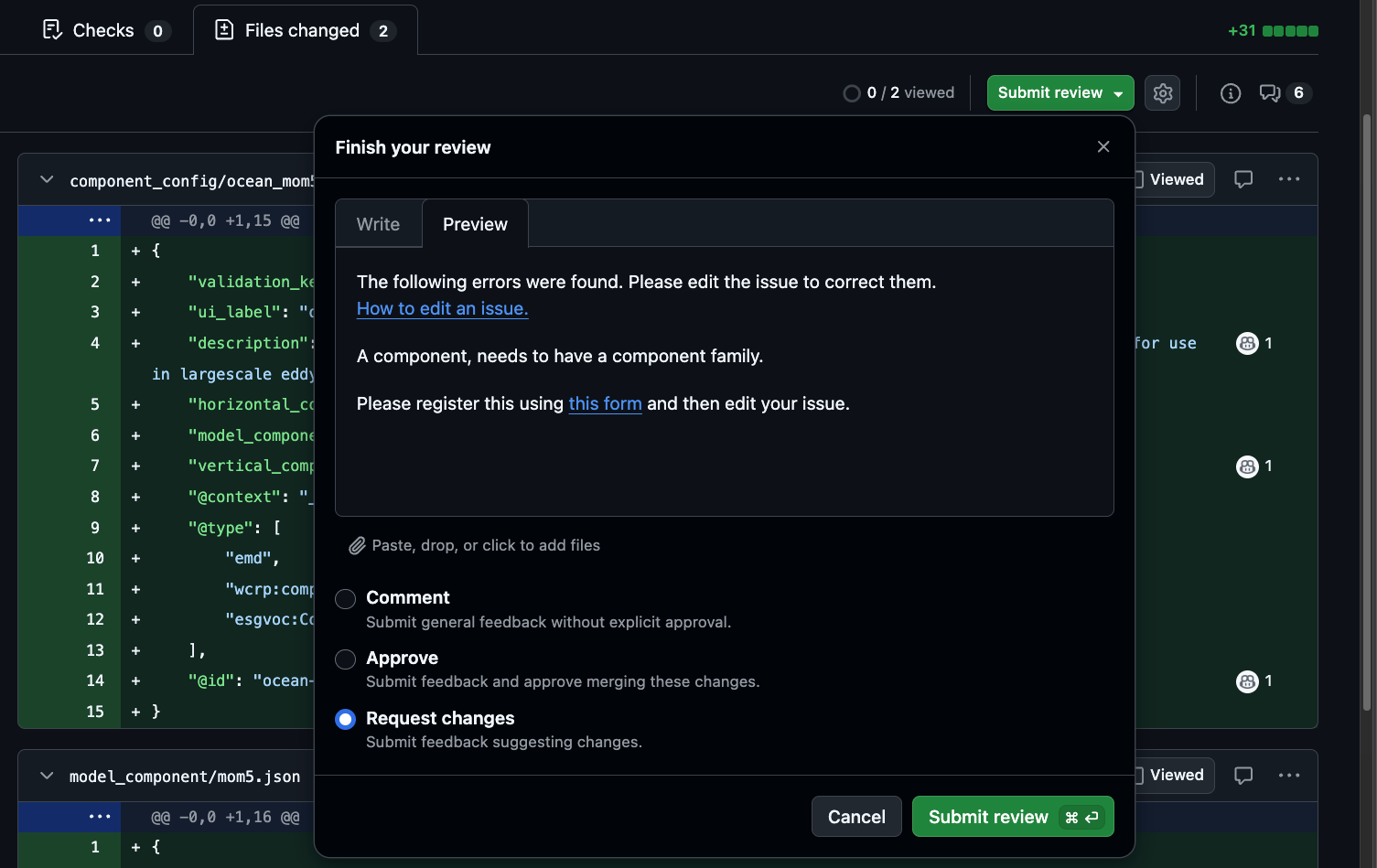Open the Checks tab
This screenshot has width=1377, height=868.
[102, 31]
